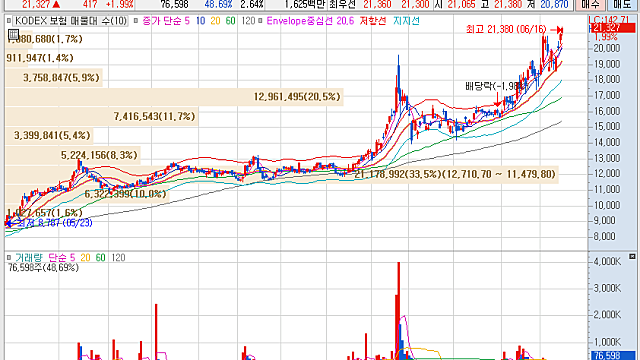Screen dimensions: 640x360
Task: Click the 76,598주(48.69%) volume readout
Action: [43, 268]
